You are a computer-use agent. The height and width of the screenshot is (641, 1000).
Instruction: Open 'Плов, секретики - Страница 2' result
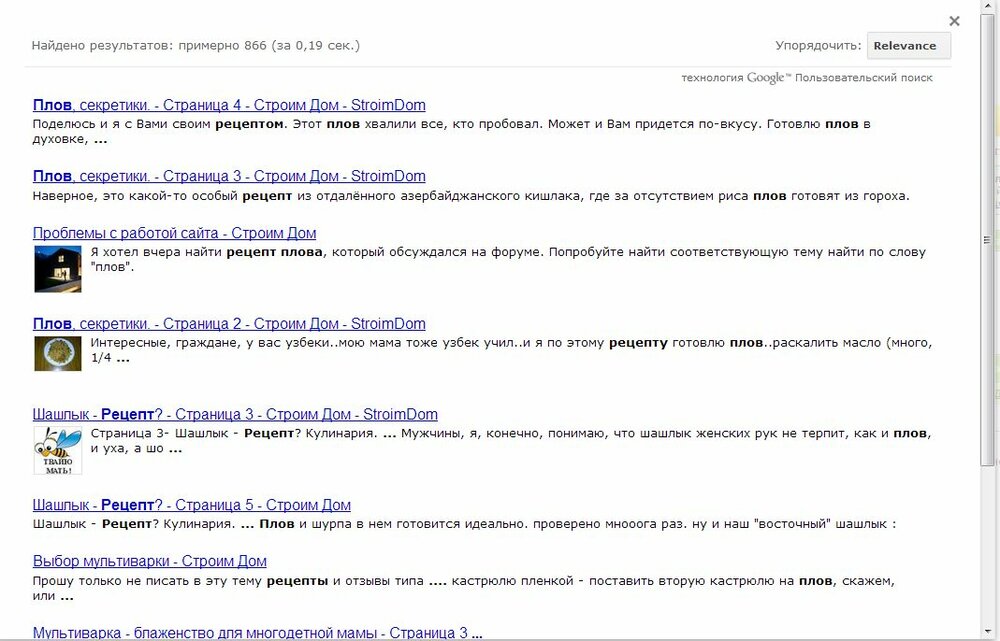229,324
